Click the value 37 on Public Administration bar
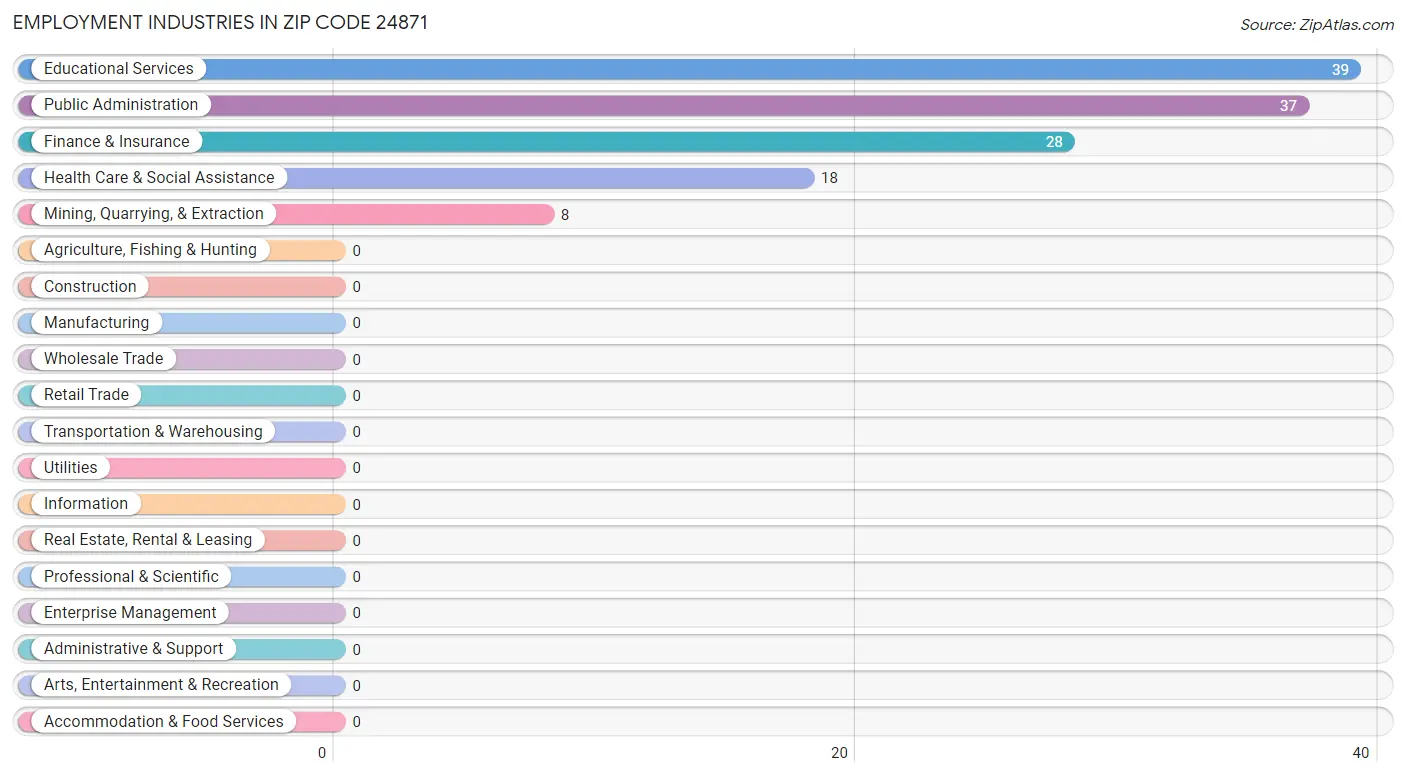Screen dimensions: 1406x776 [x=1288, y=106]
